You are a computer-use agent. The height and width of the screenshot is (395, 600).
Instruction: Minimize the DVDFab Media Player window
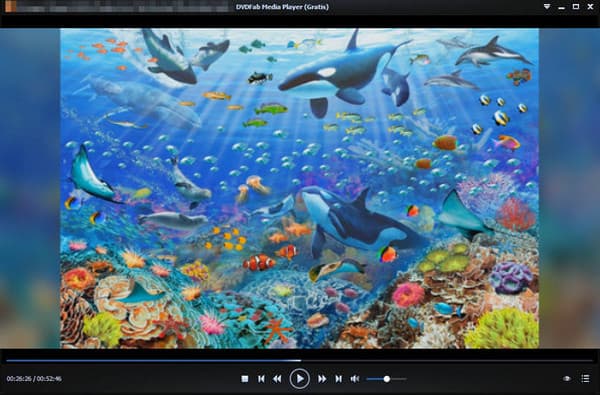click(561, 7)
